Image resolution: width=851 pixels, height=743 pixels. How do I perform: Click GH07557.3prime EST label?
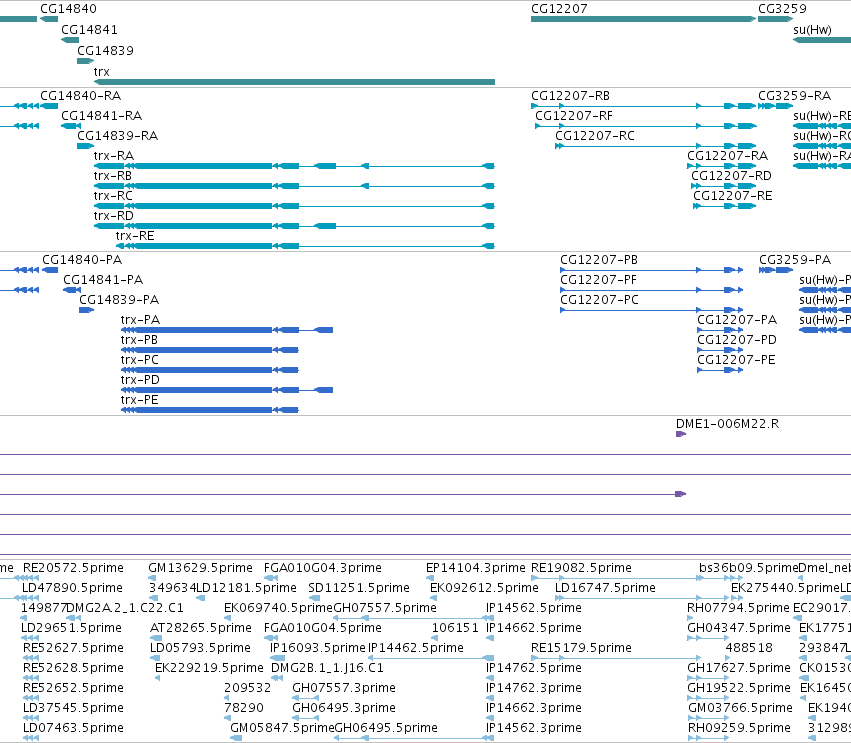click(x=344, y=689)
